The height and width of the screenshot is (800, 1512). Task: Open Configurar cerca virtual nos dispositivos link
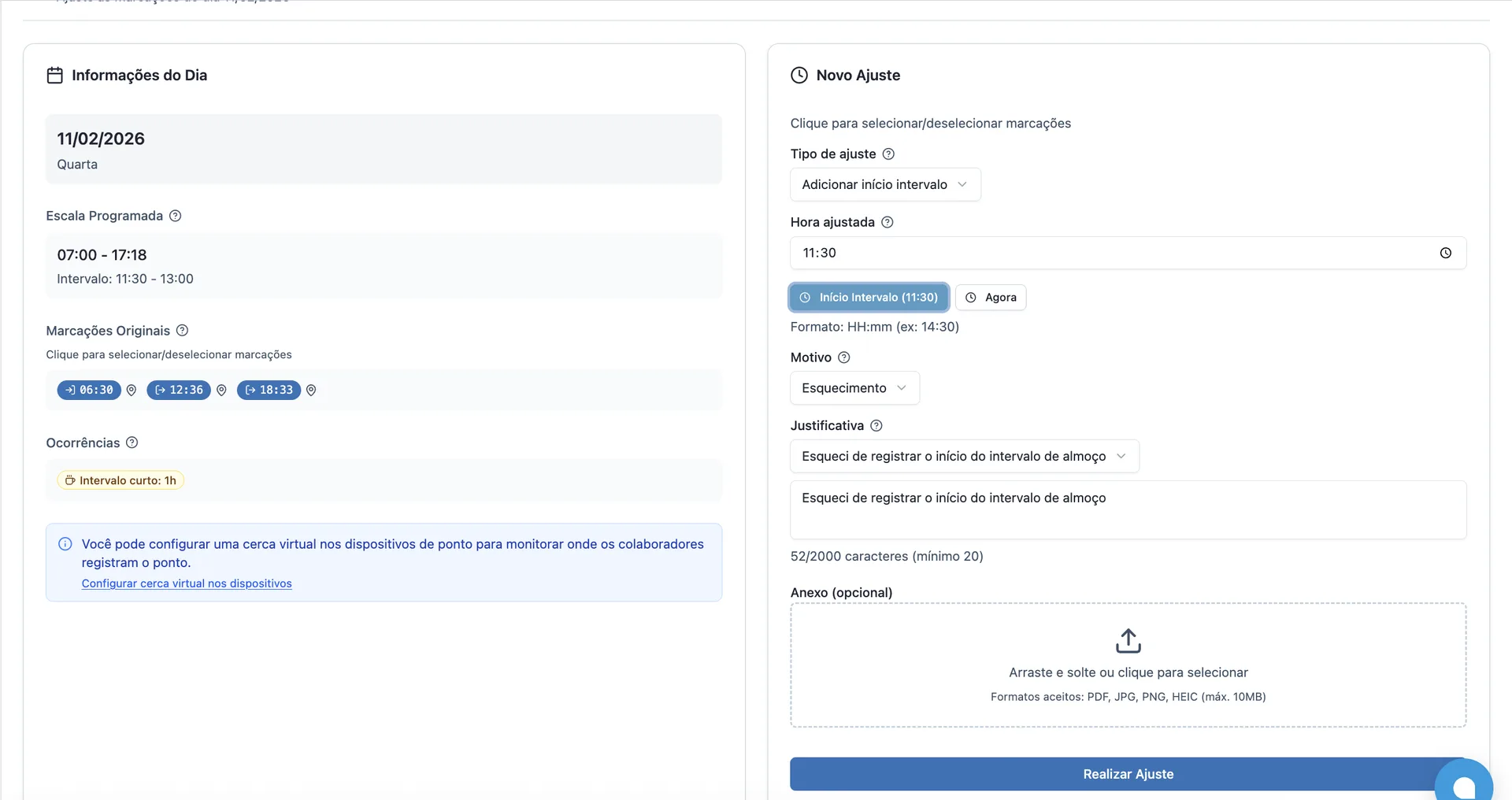tap(187, 583)
